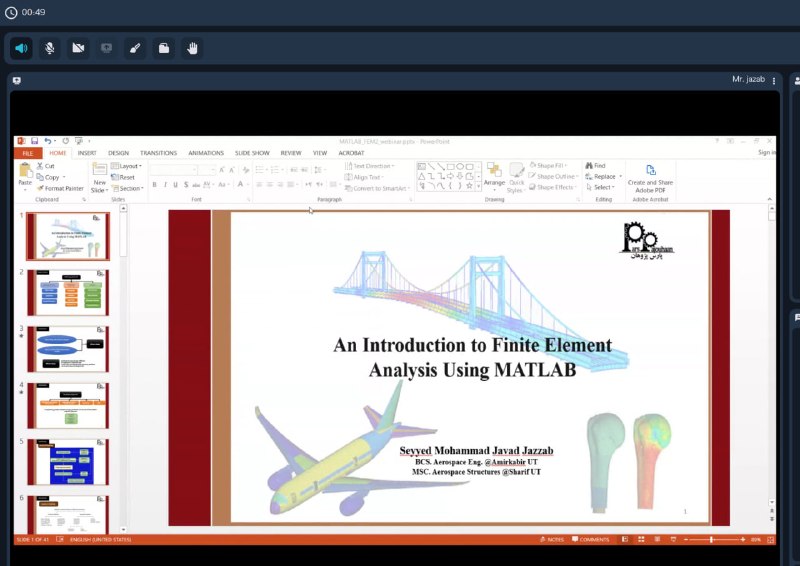The image size is (800, 566).
Task: Switch to the INSERT tab
Action: 87,153
